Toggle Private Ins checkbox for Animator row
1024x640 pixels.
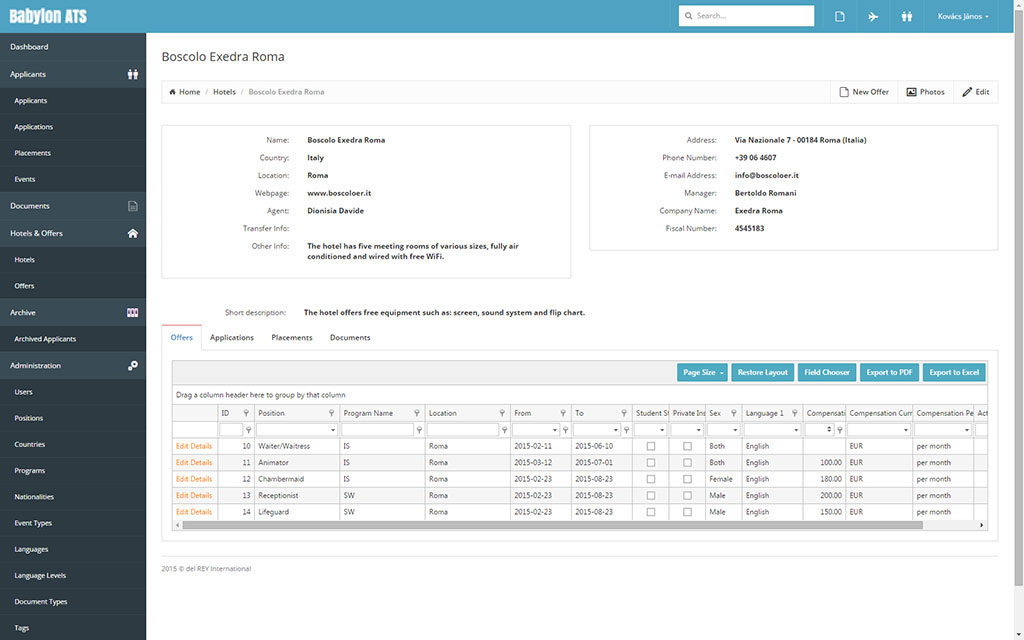point(687,463)
